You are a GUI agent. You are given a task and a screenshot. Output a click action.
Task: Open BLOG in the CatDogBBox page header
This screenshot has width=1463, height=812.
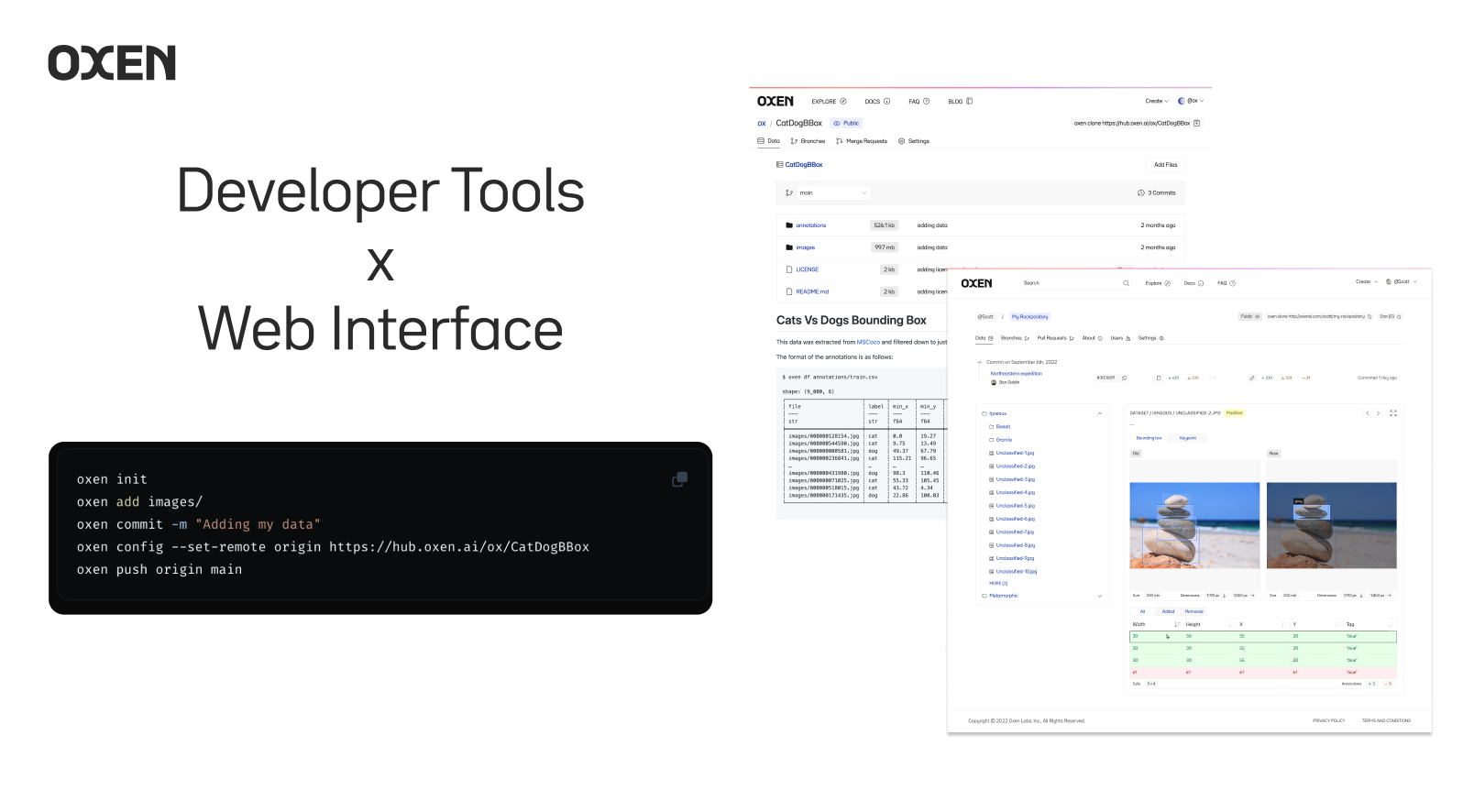[960, 102]
